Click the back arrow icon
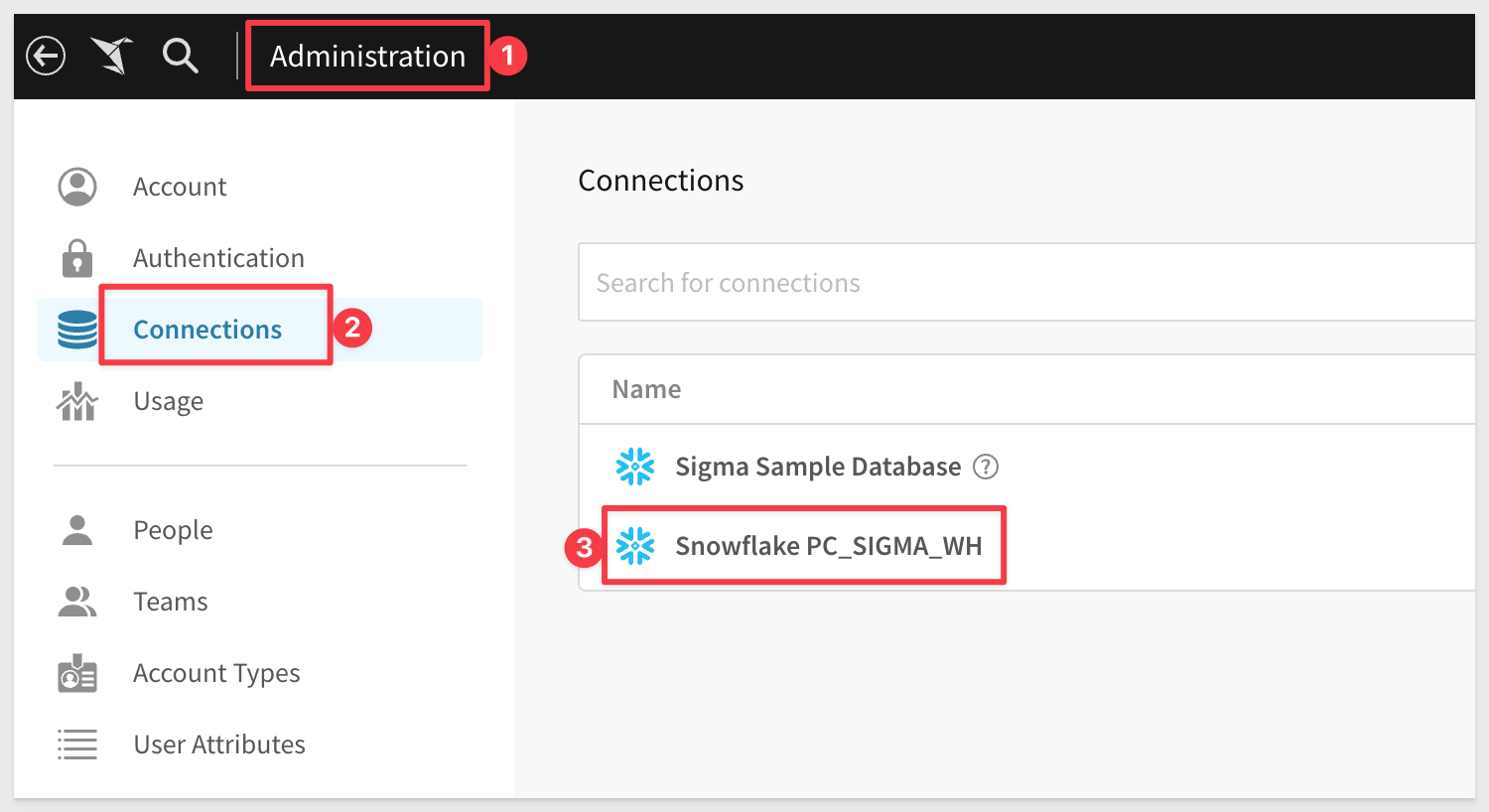 click(46, 56)
